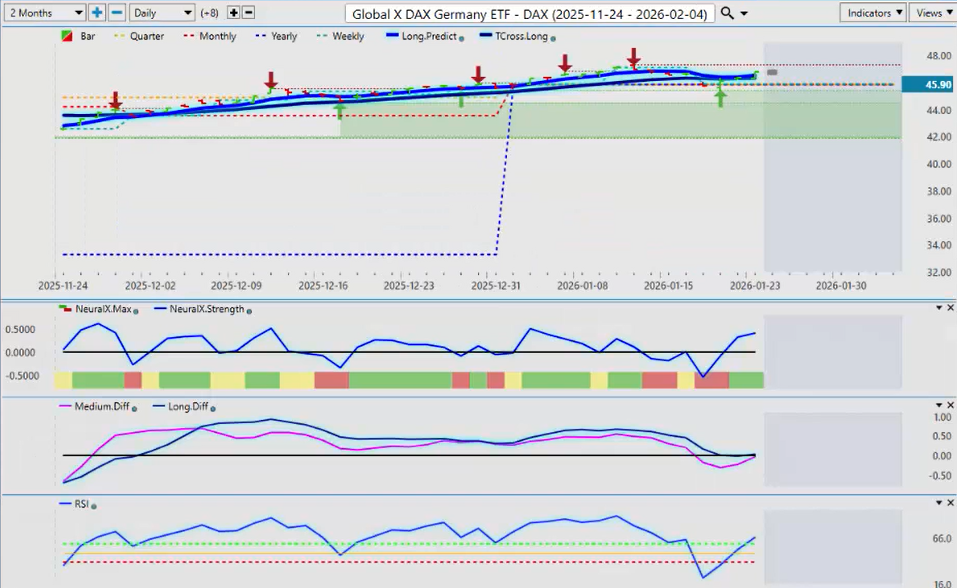This screenshot has width=957, height=588.
Task: Open the 2 Months time range dropdown
Action: click(x=44, y=13)
